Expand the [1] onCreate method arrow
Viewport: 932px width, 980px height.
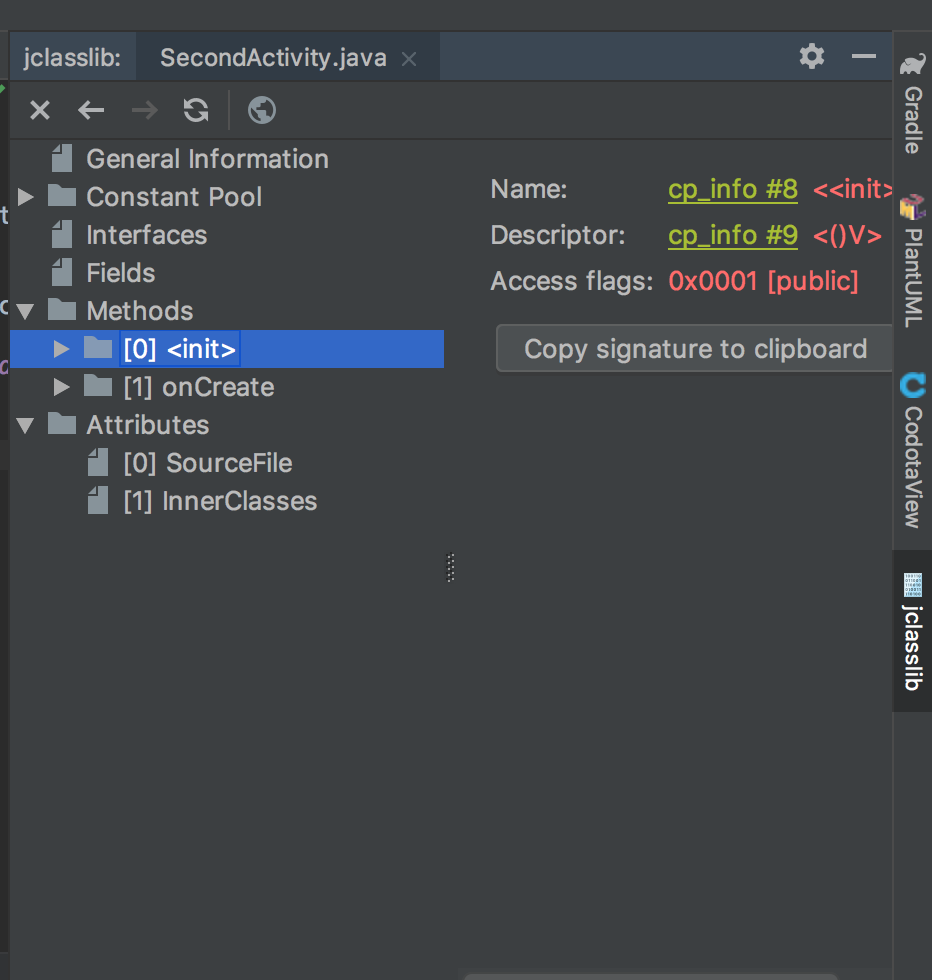[62, 387]
